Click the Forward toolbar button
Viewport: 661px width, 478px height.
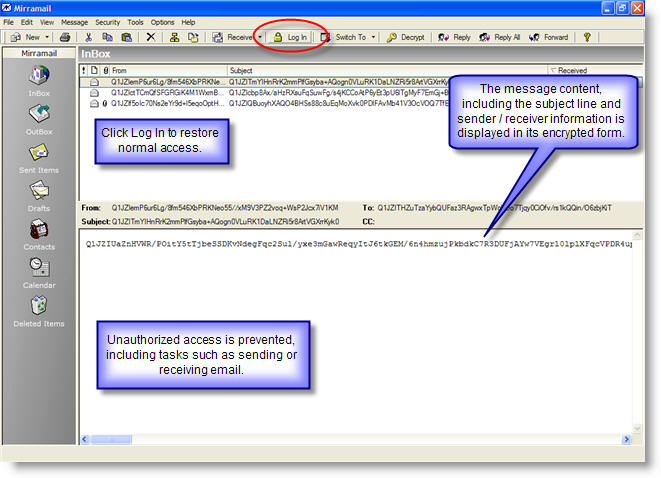click(x=548, y=37)
